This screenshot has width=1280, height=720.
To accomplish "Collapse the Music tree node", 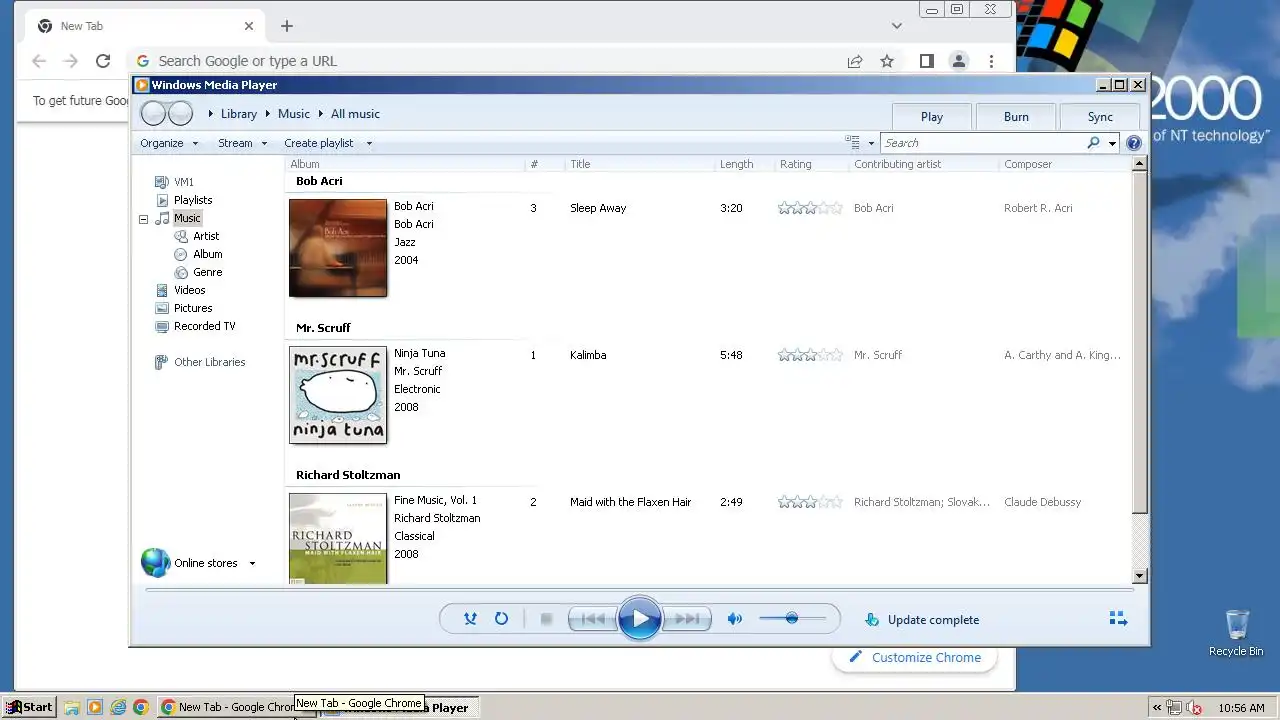I will tap(143, 219).
